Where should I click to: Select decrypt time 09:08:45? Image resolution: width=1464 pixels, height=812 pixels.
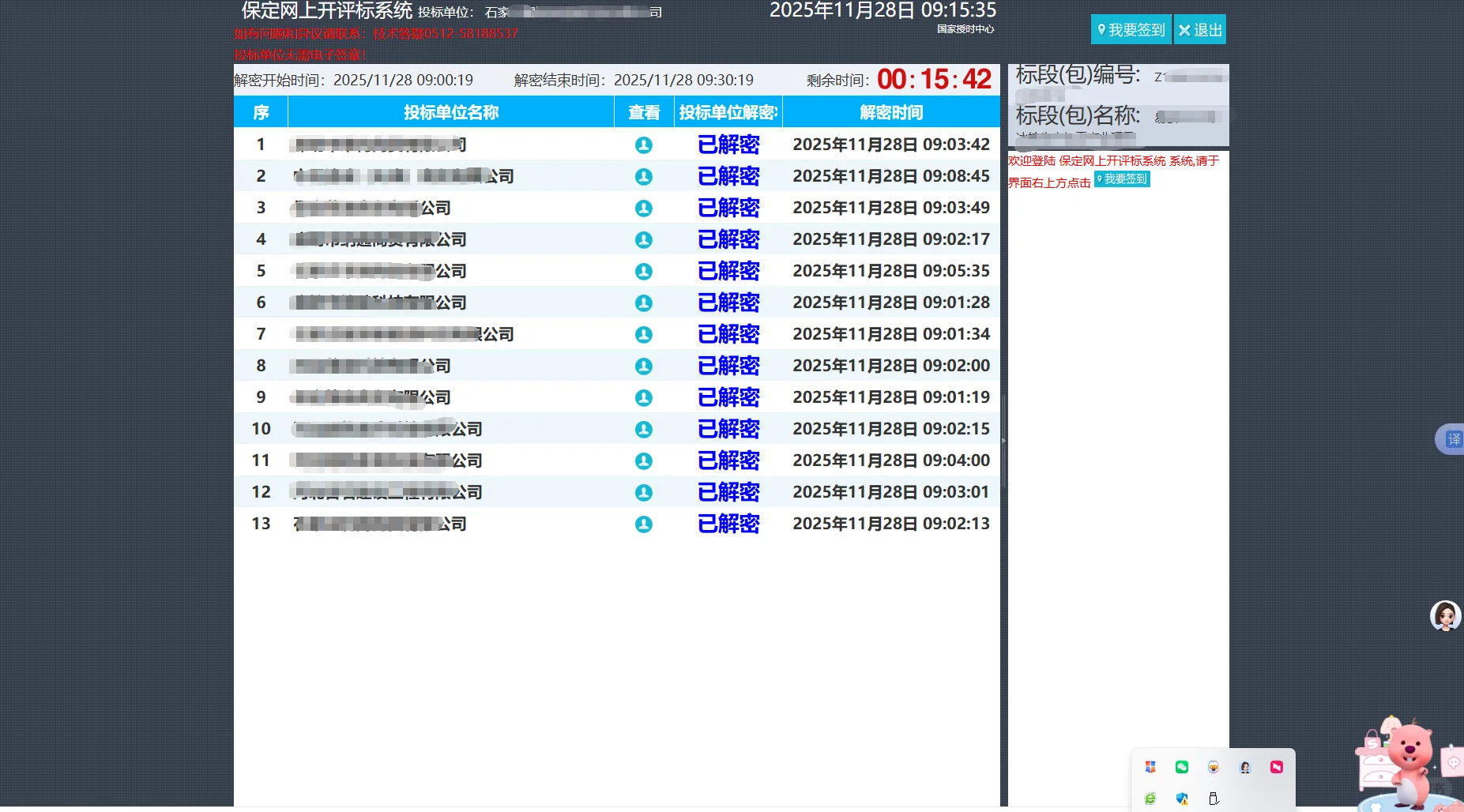pyautogui.click(x=891, y=176)
